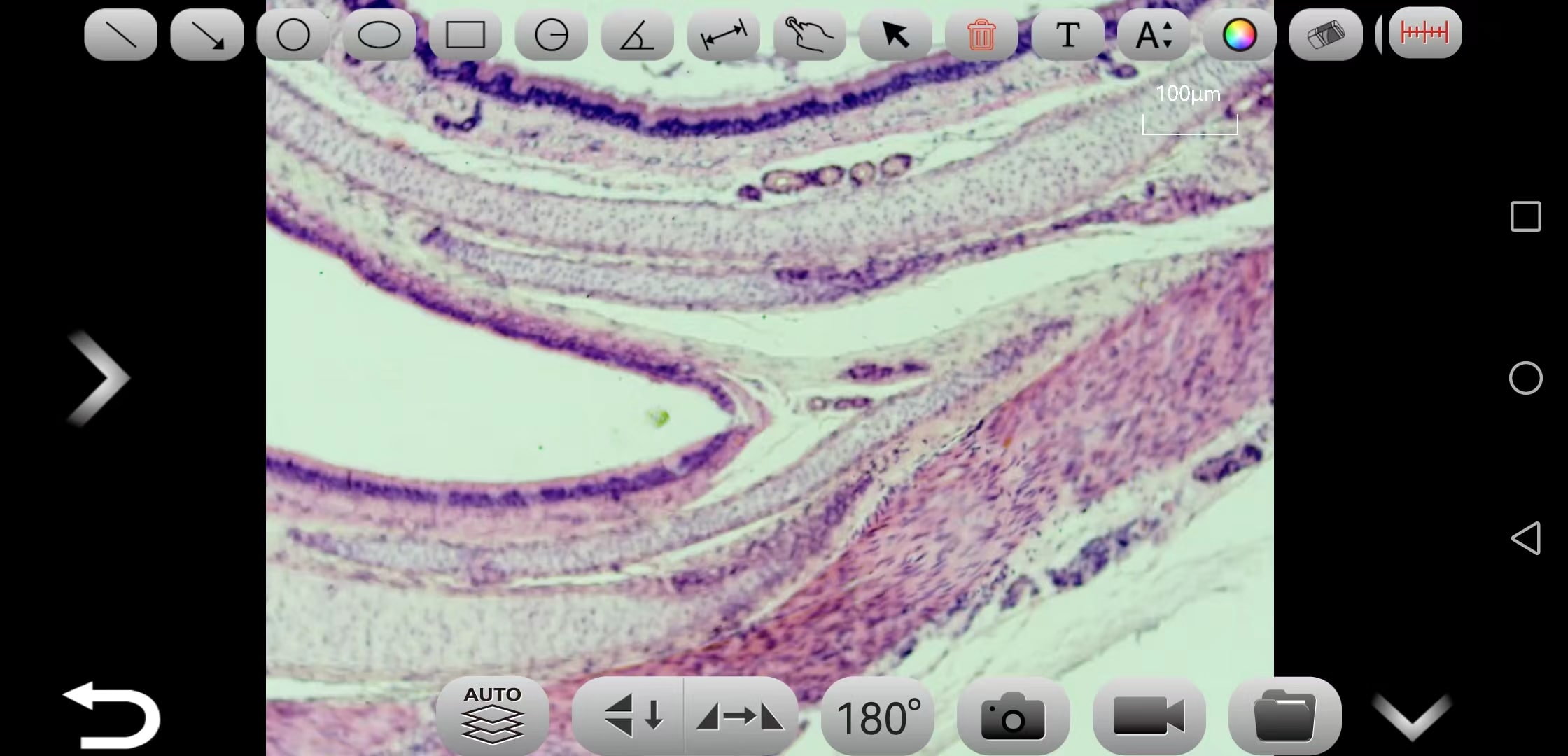This screenshot has width=1568, height=756.
Task: Tap Android recent apps square button
Action: pos(1526,216)
